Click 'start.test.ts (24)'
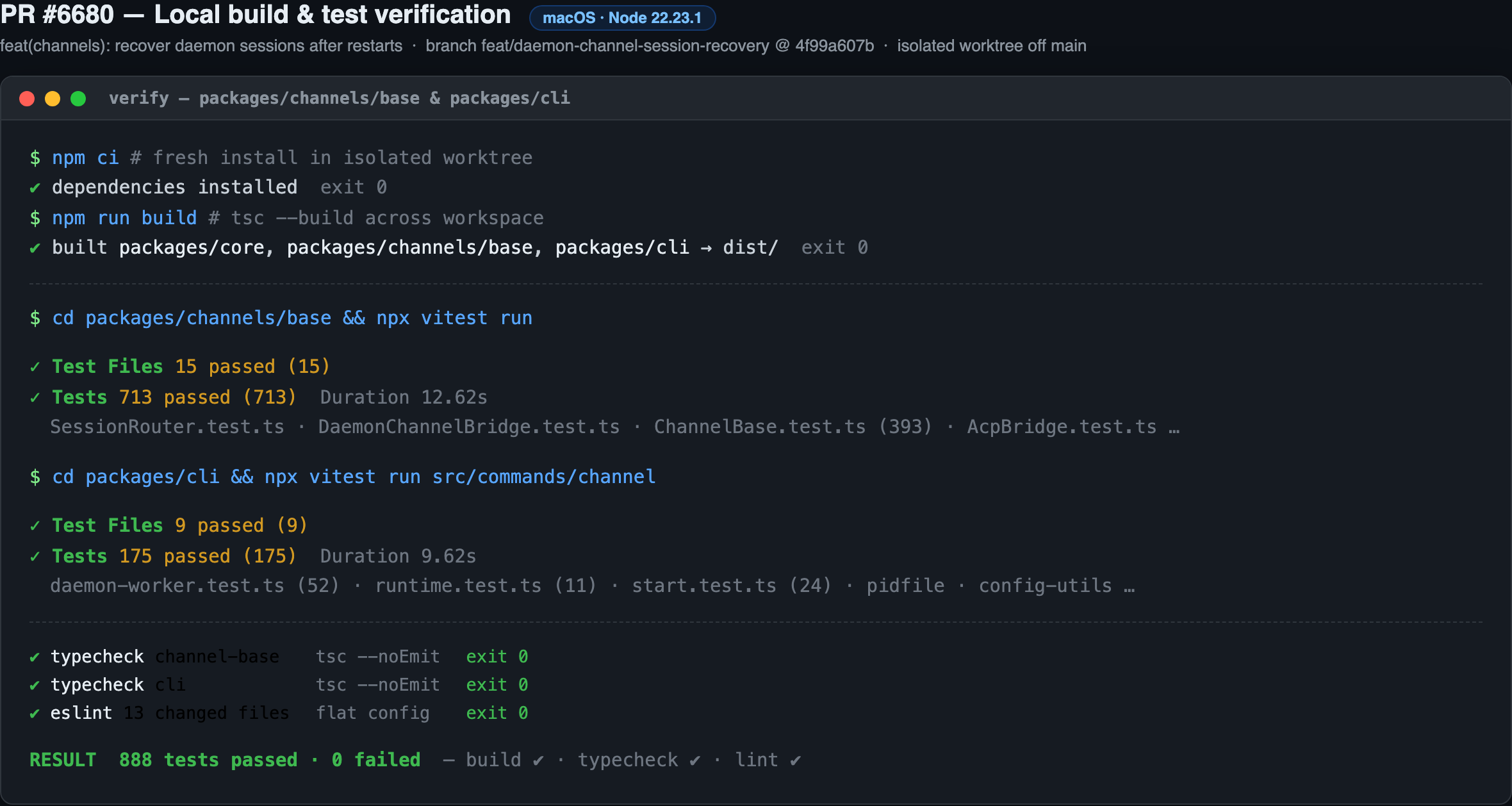1512x806 pixels. pyautogui.click(x=732, y=586)
